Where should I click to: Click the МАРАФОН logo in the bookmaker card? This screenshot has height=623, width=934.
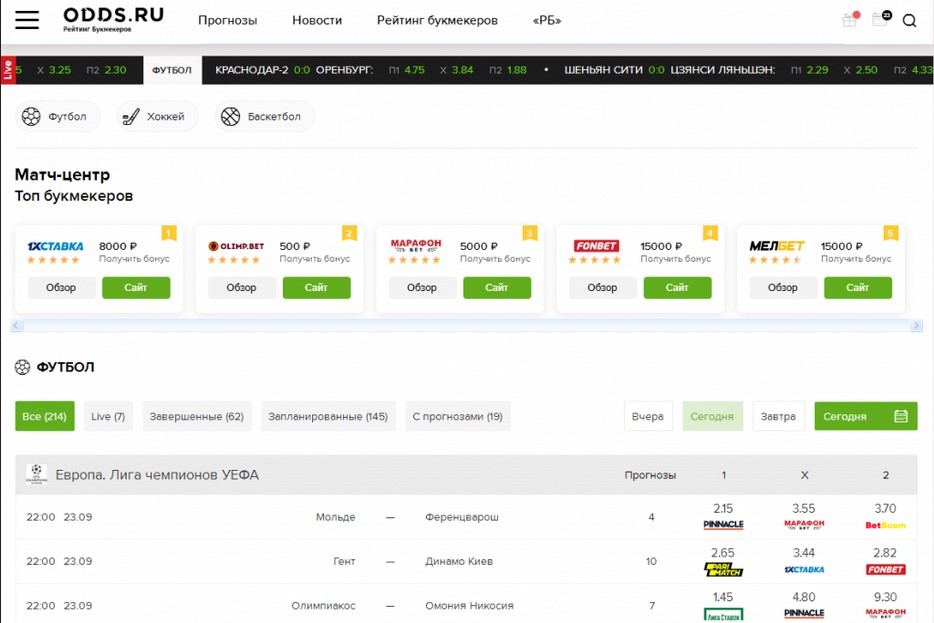416,244
